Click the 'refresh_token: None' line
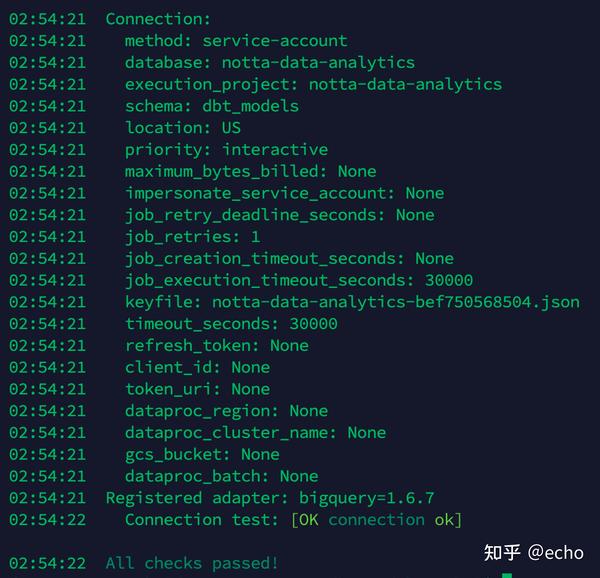This screenshot has height=578, width=600. pyautogui.click(x=216, y=345)
